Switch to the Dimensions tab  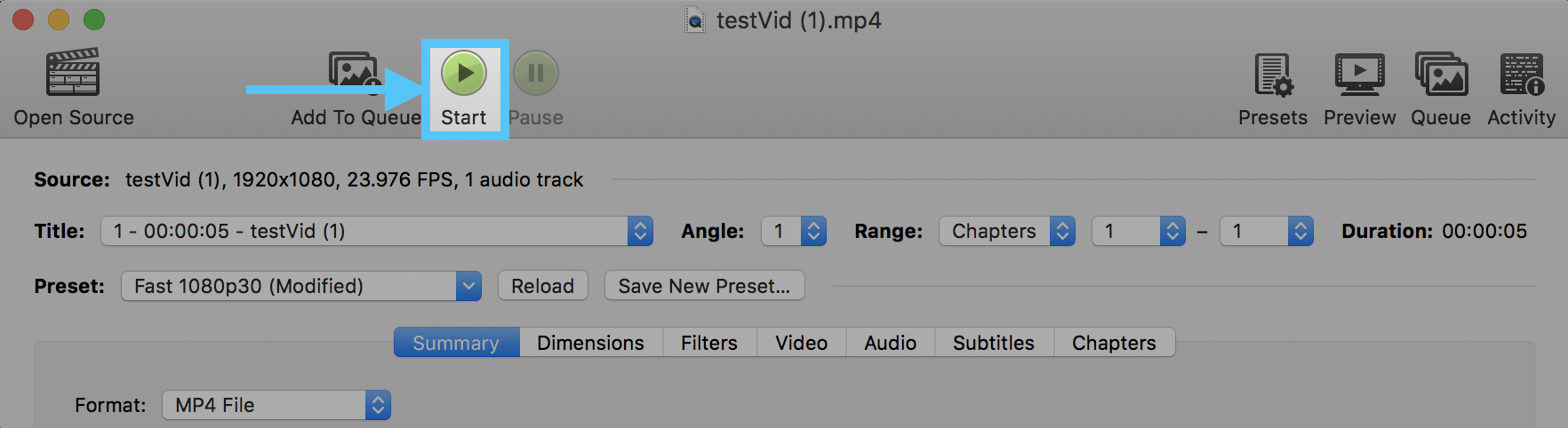click(590, 343)
